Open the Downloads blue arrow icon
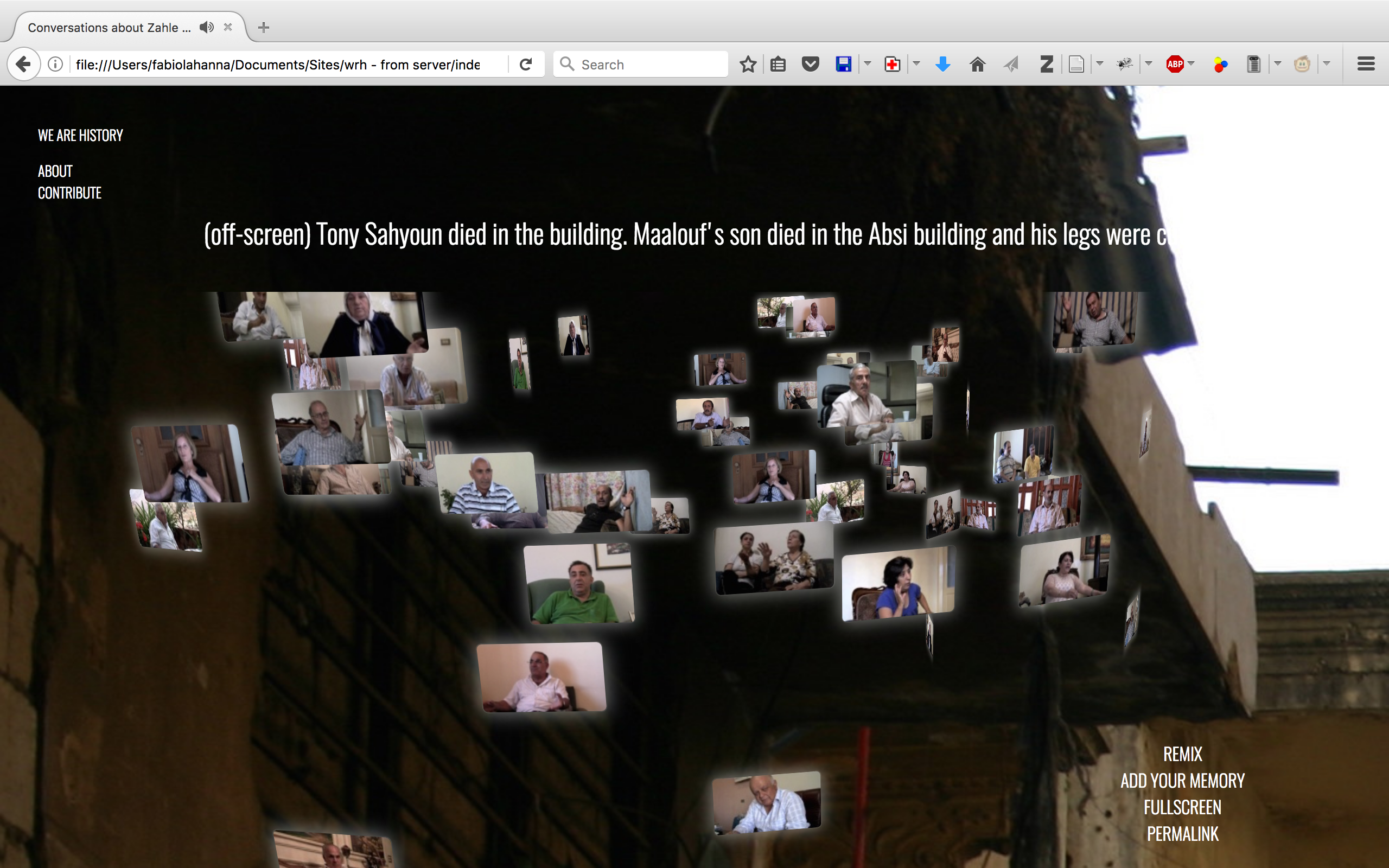The image size is (1389, 868). [942, 65]
